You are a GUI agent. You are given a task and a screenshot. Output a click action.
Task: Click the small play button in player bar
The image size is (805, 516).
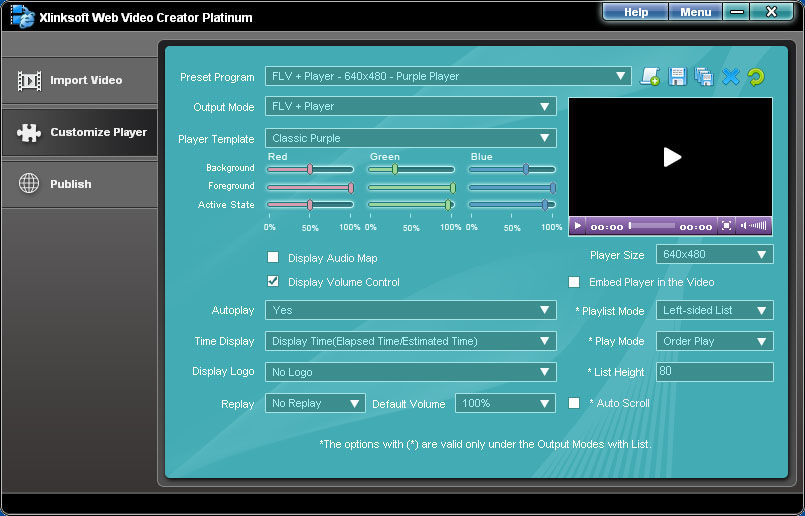(x=578, y=225)
